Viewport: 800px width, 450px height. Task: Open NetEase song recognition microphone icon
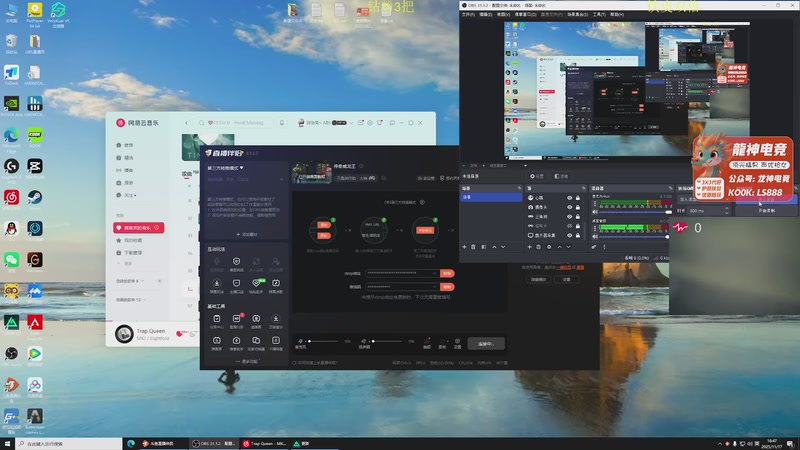[282, 123]
